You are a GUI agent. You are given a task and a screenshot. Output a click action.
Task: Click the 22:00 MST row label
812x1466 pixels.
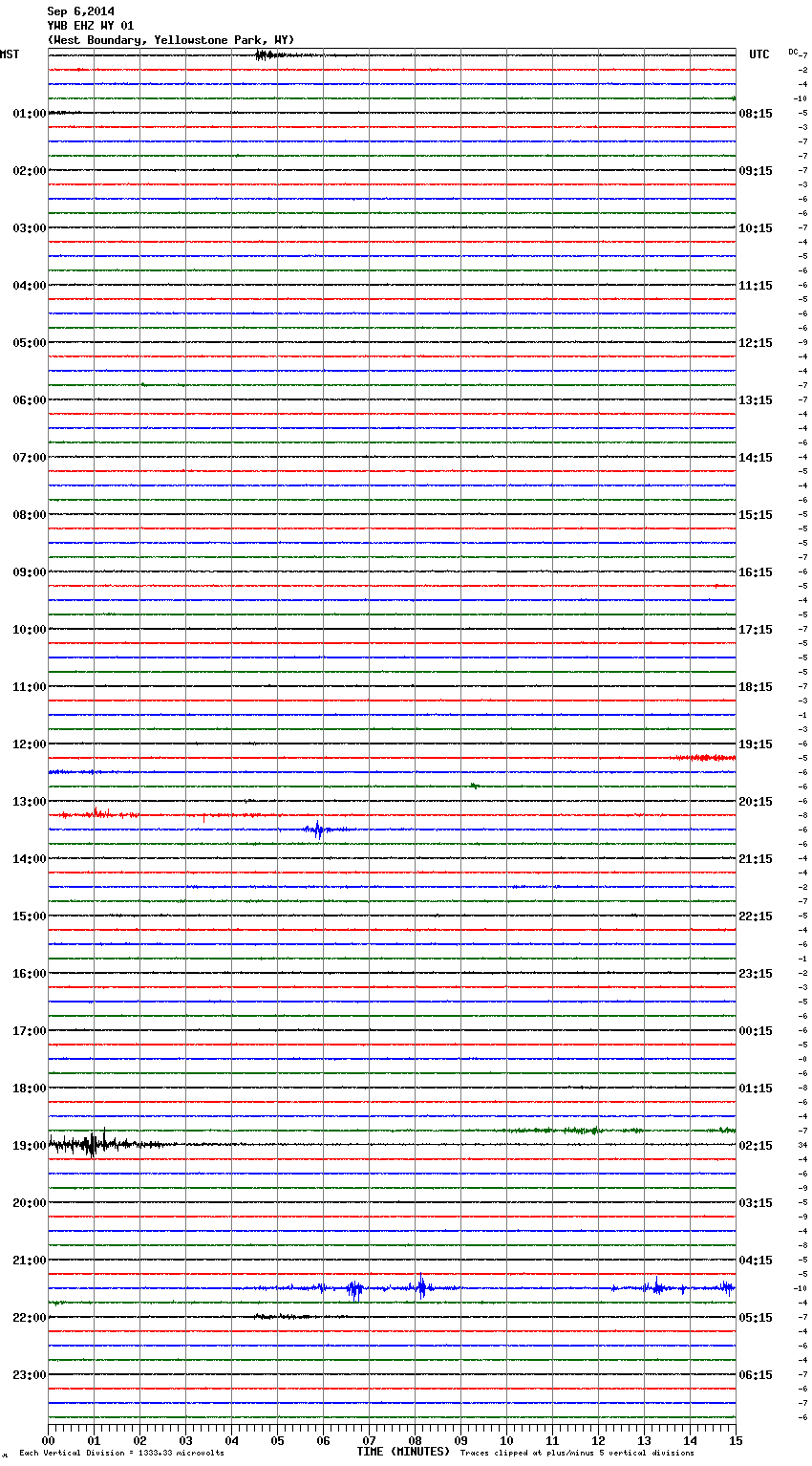30,1318
